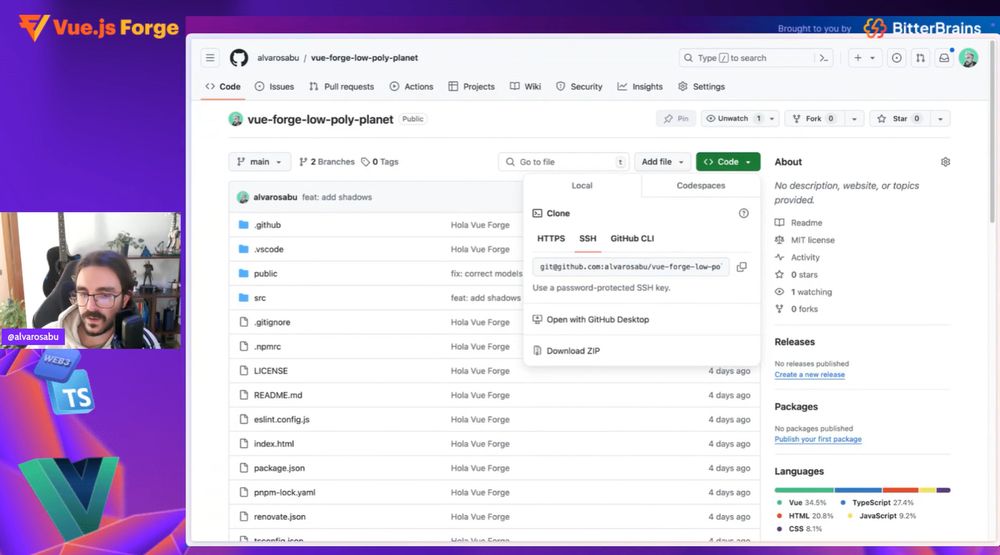Select SSH clone method
The width and height of the screenshot is (1000, 555).
(x=587, y=239)
